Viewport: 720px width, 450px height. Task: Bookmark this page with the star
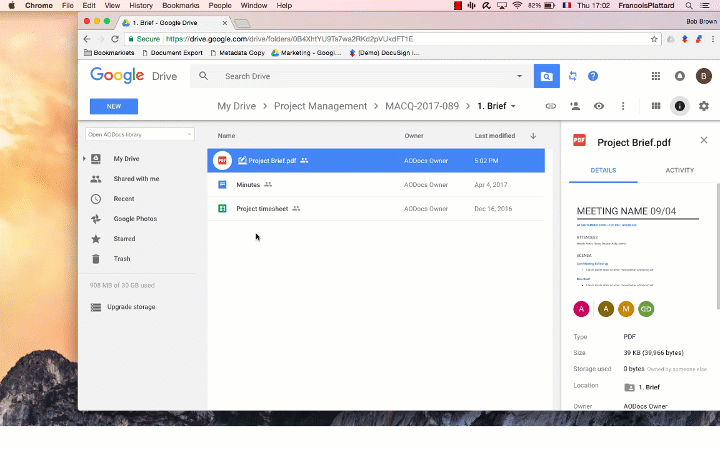(x=654, y=39)
